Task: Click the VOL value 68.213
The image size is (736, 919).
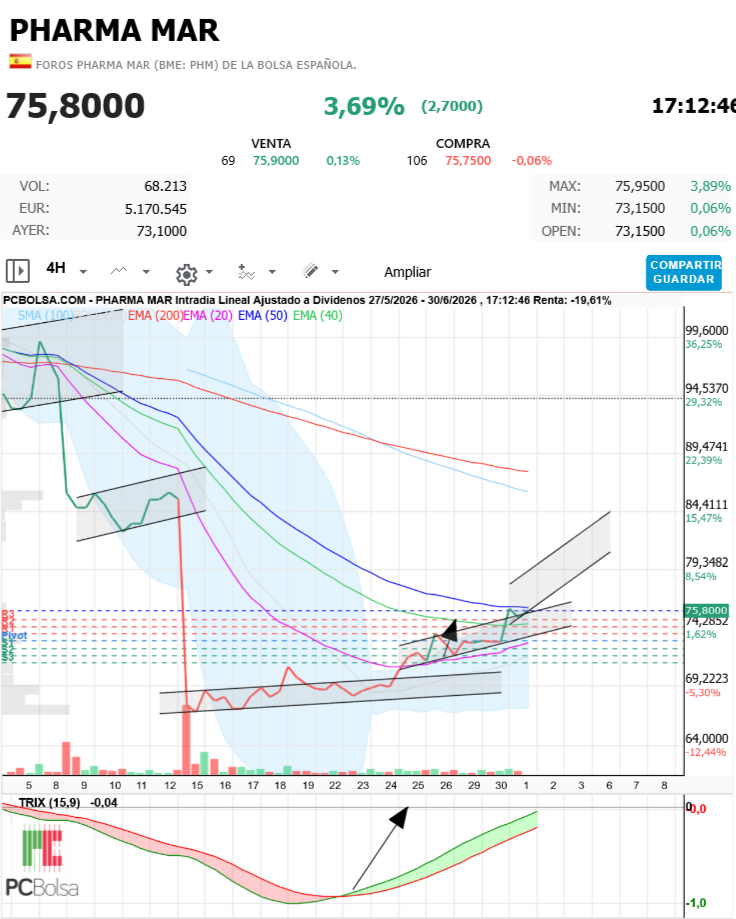Action: click(165, 186)
